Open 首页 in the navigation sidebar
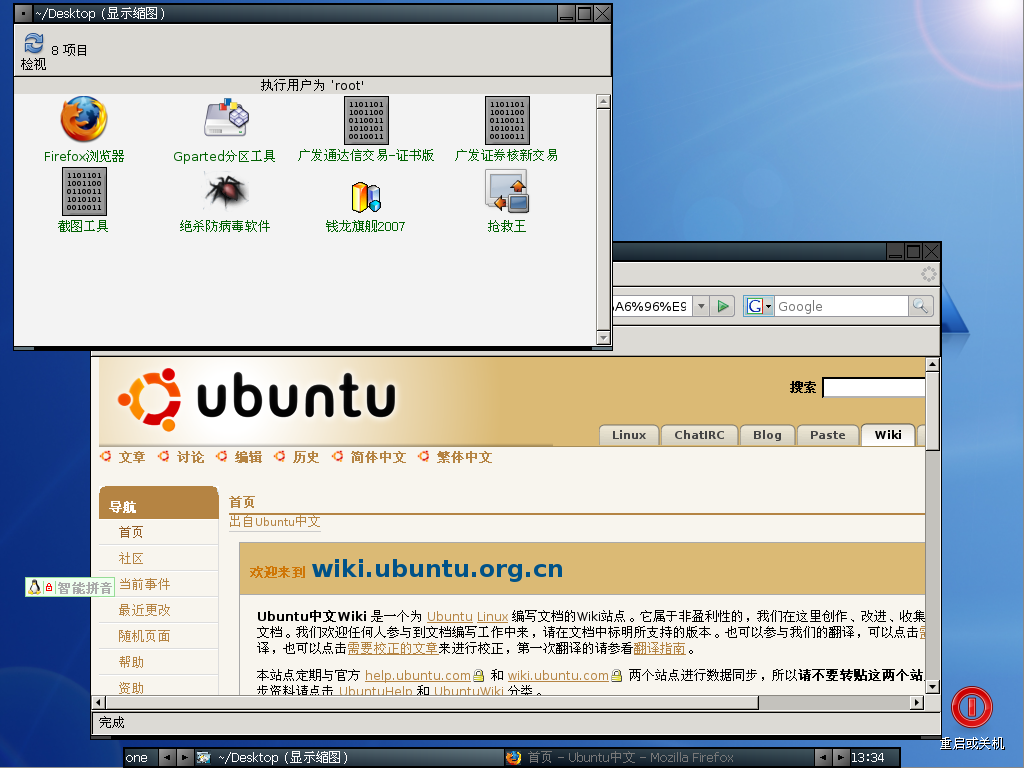 131,532
